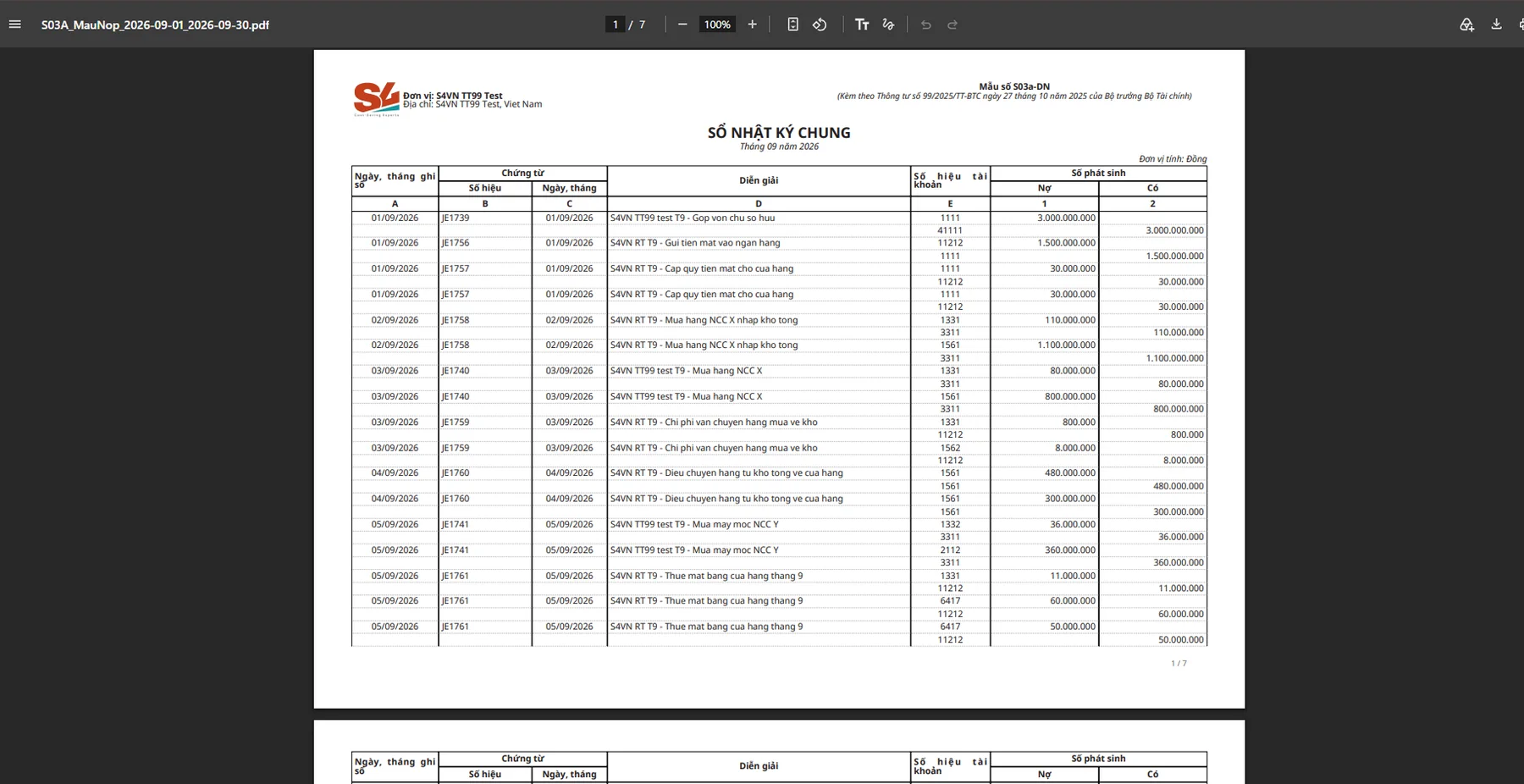Click the Mẫu số S03a-DN label
This screenshot has width=1524, height=784.
[1014, 86]
